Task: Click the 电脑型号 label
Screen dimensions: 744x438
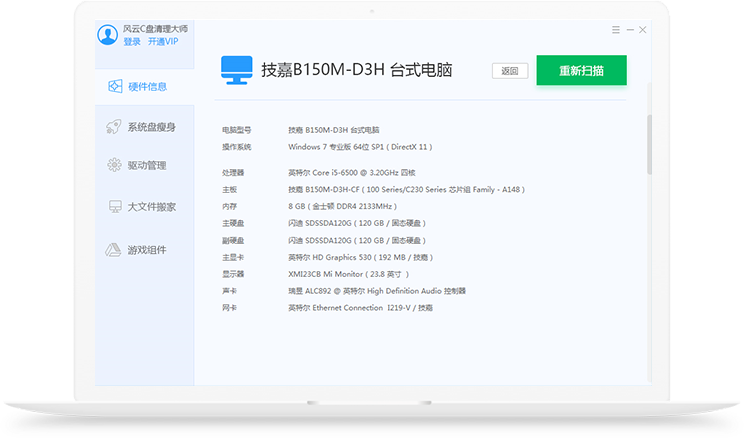Action: pos(237,130)
